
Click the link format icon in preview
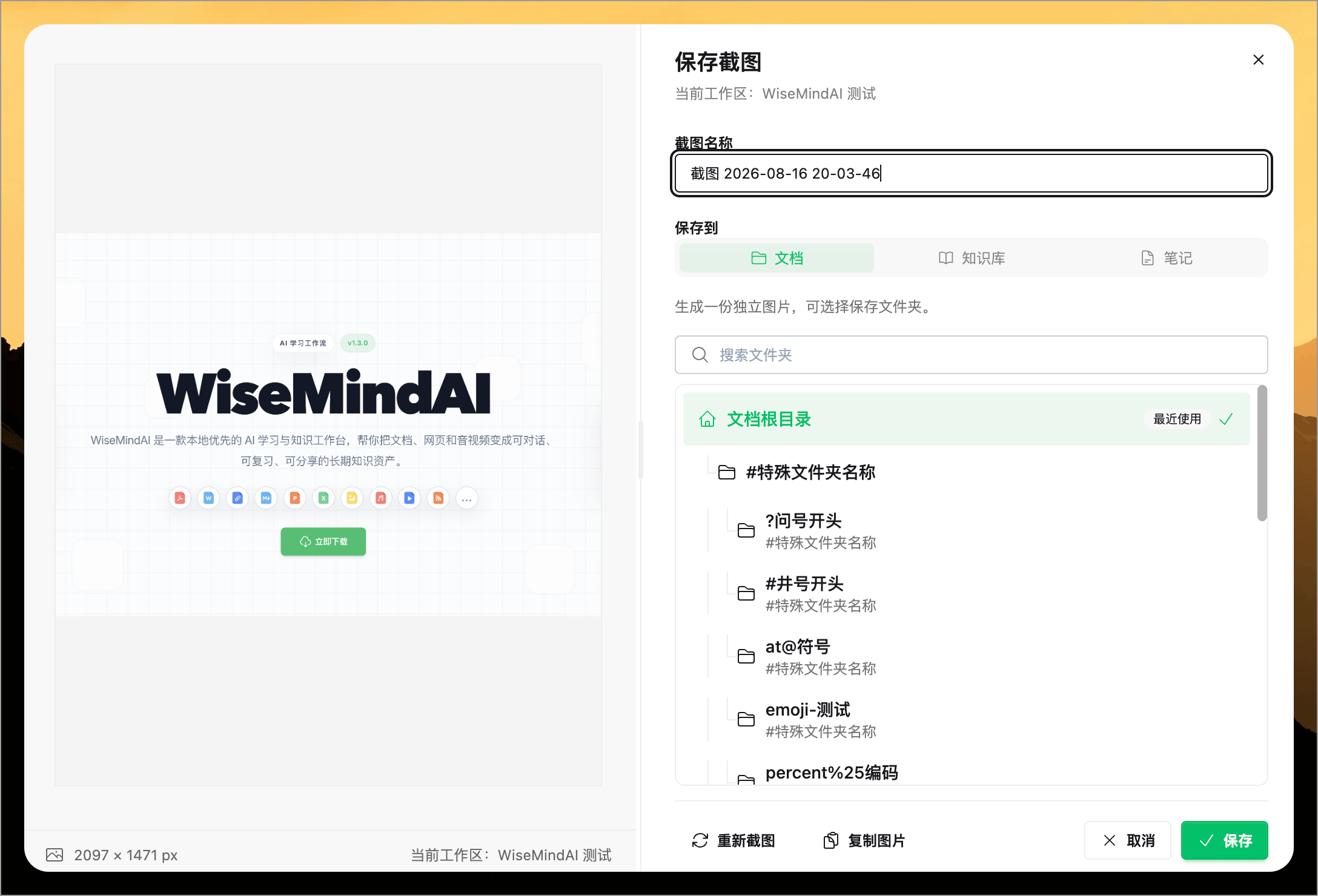pos(237,498)
